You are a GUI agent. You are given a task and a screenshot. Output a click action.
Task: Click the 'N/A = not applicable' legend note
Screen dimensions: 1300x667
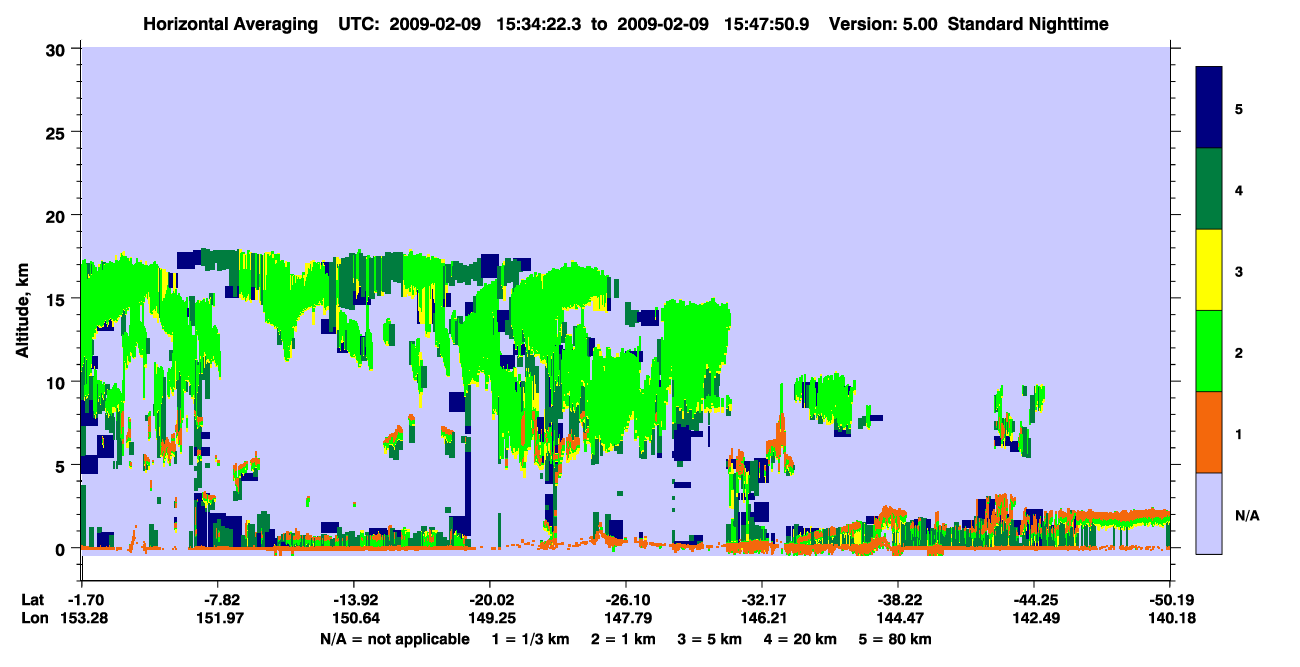(394, 639)
